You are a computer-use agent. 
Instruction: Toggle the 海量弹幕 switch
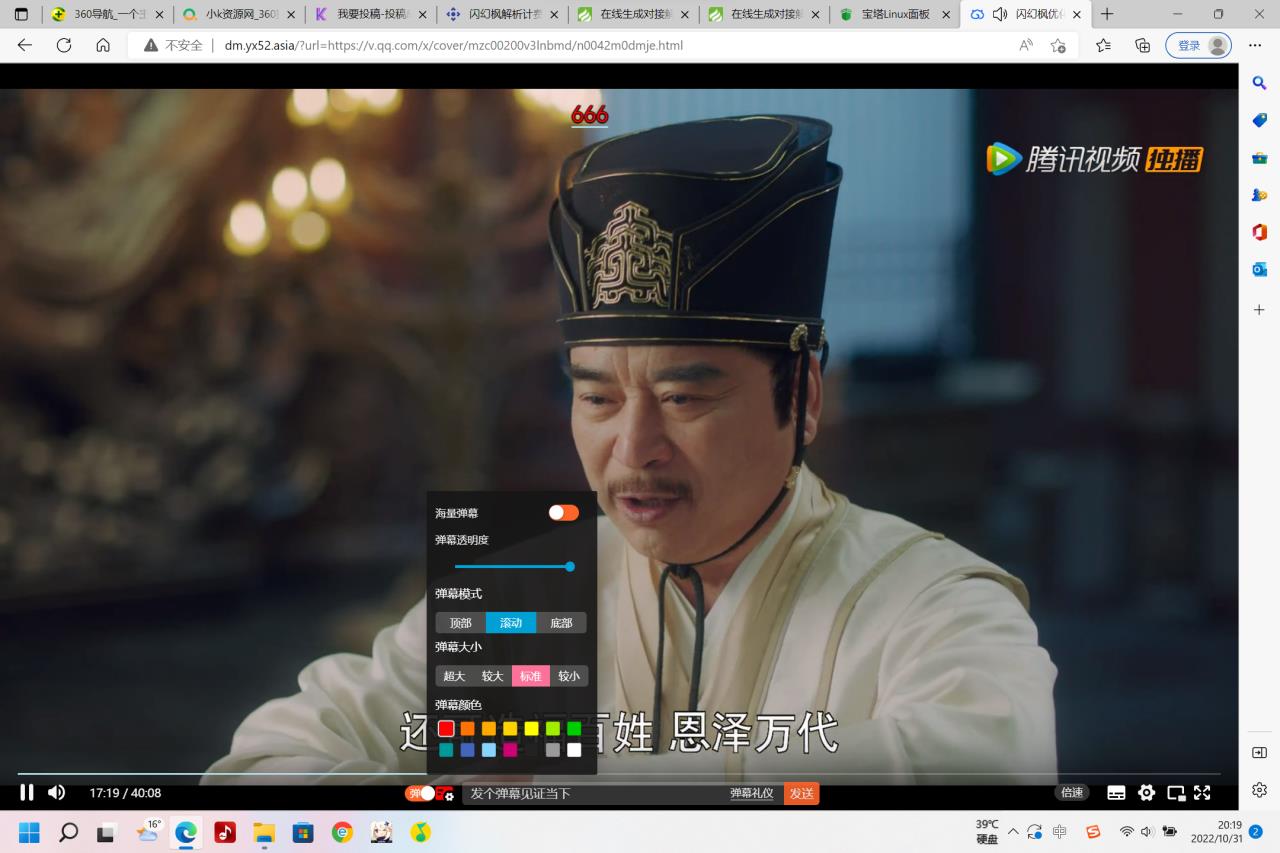point(563,513)
